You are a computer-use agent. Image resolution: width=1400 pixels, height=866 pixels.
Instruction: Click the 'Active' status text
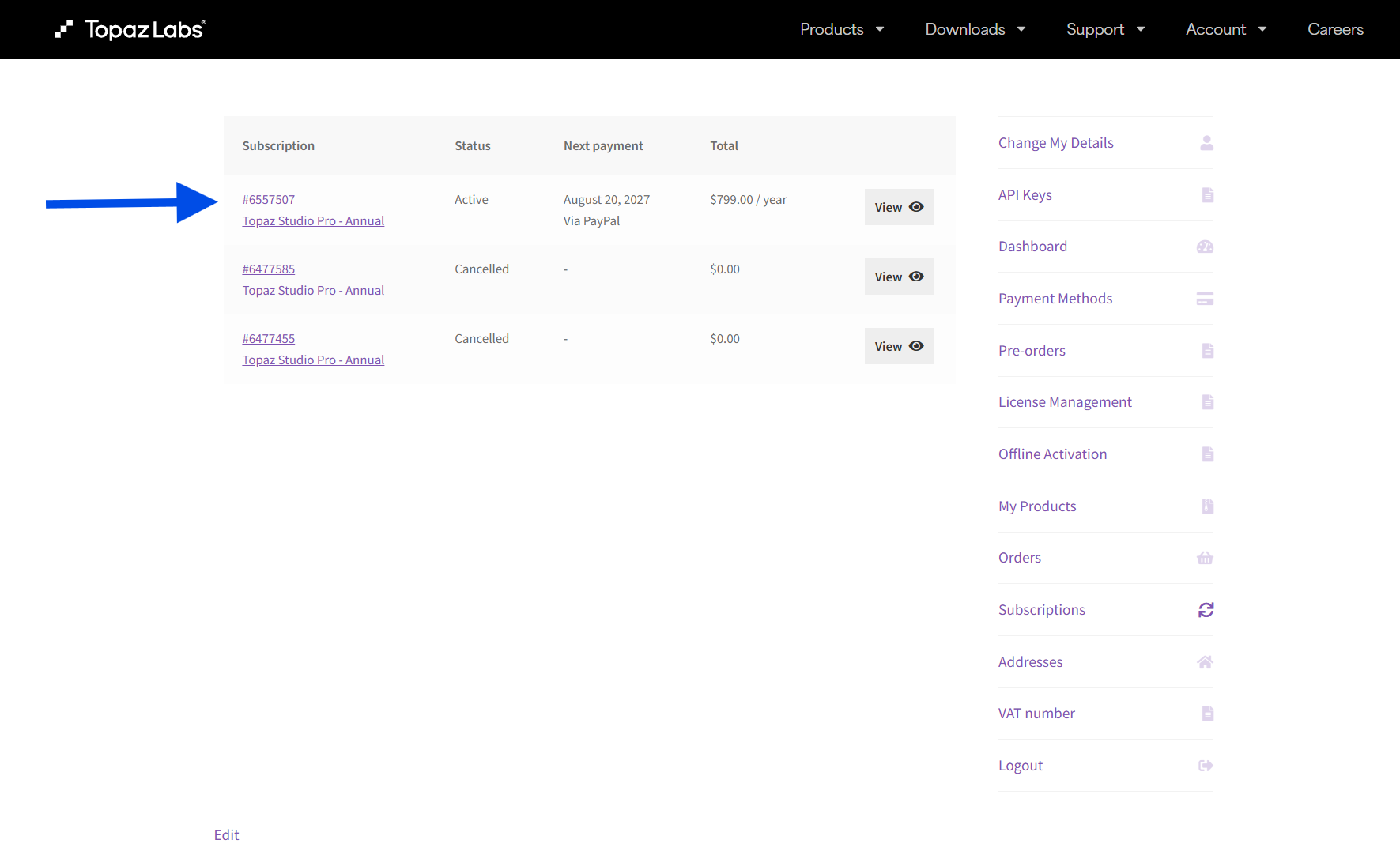[471, 200]
